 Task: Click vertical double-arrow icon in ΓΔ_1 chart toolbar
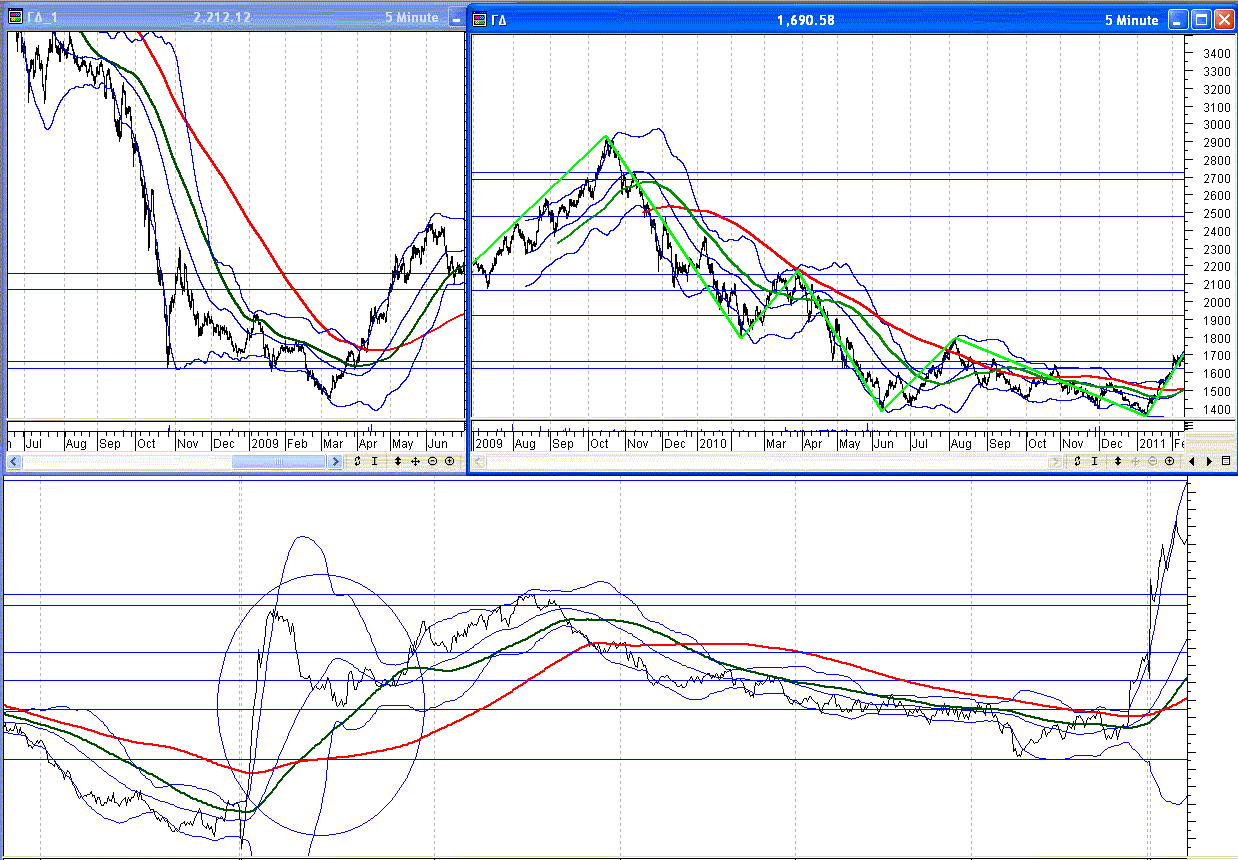[397, 461]
